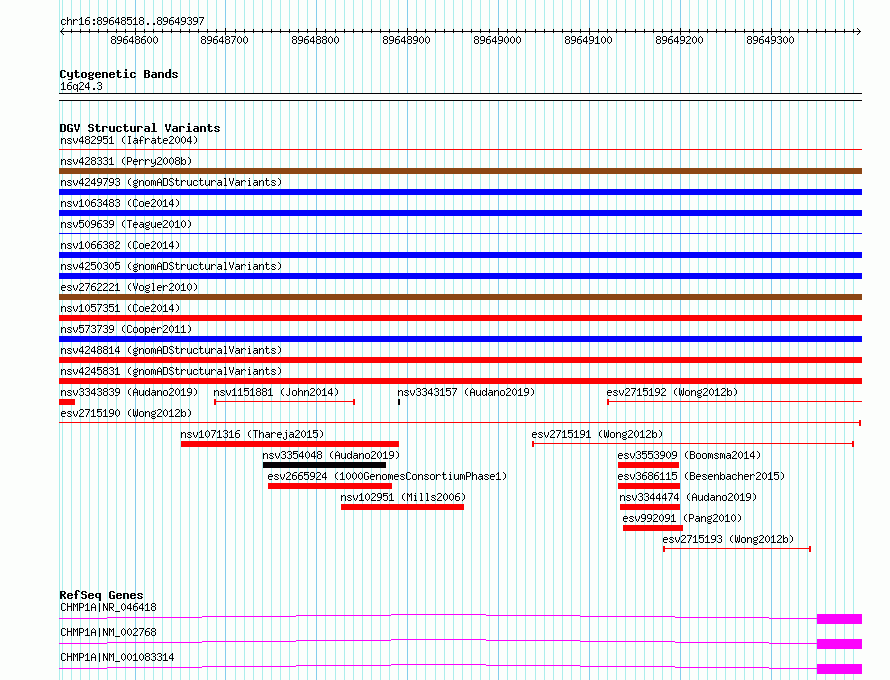Click the 89648600 ruler position label
890x680 pixels.
tap(135, 40)
